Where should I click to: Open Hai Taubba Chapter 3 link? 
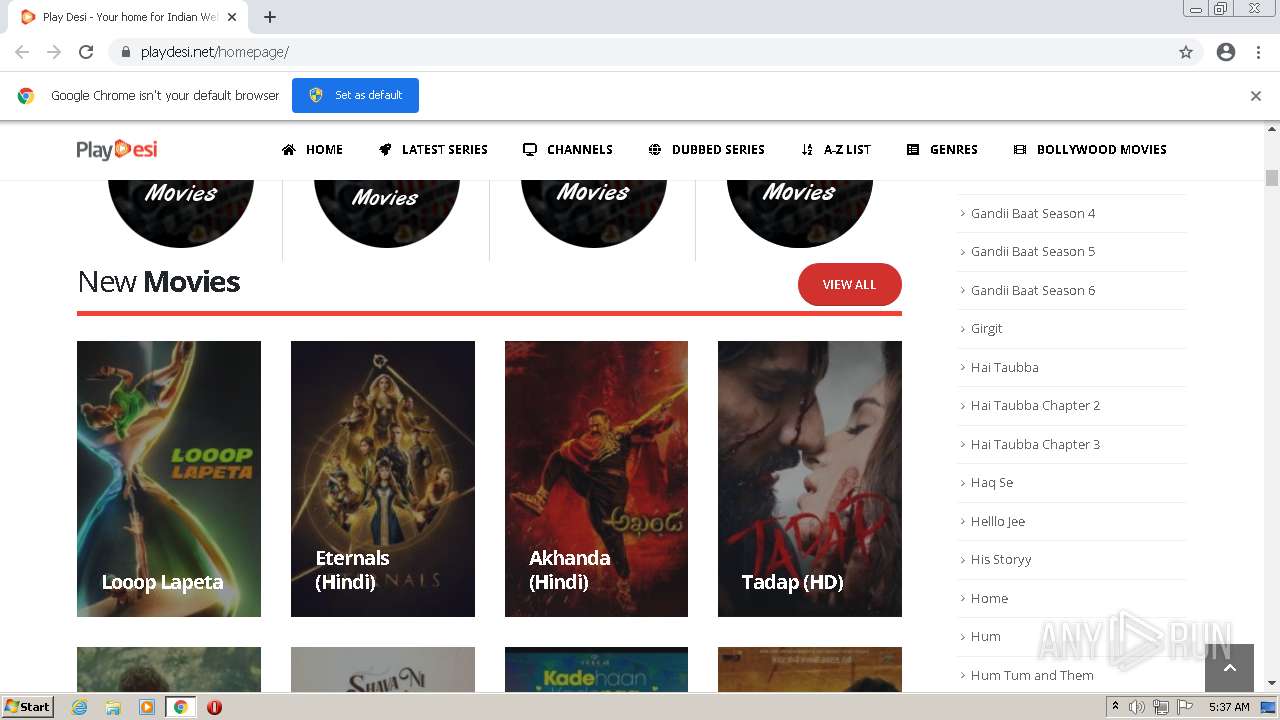(1035, 444)
